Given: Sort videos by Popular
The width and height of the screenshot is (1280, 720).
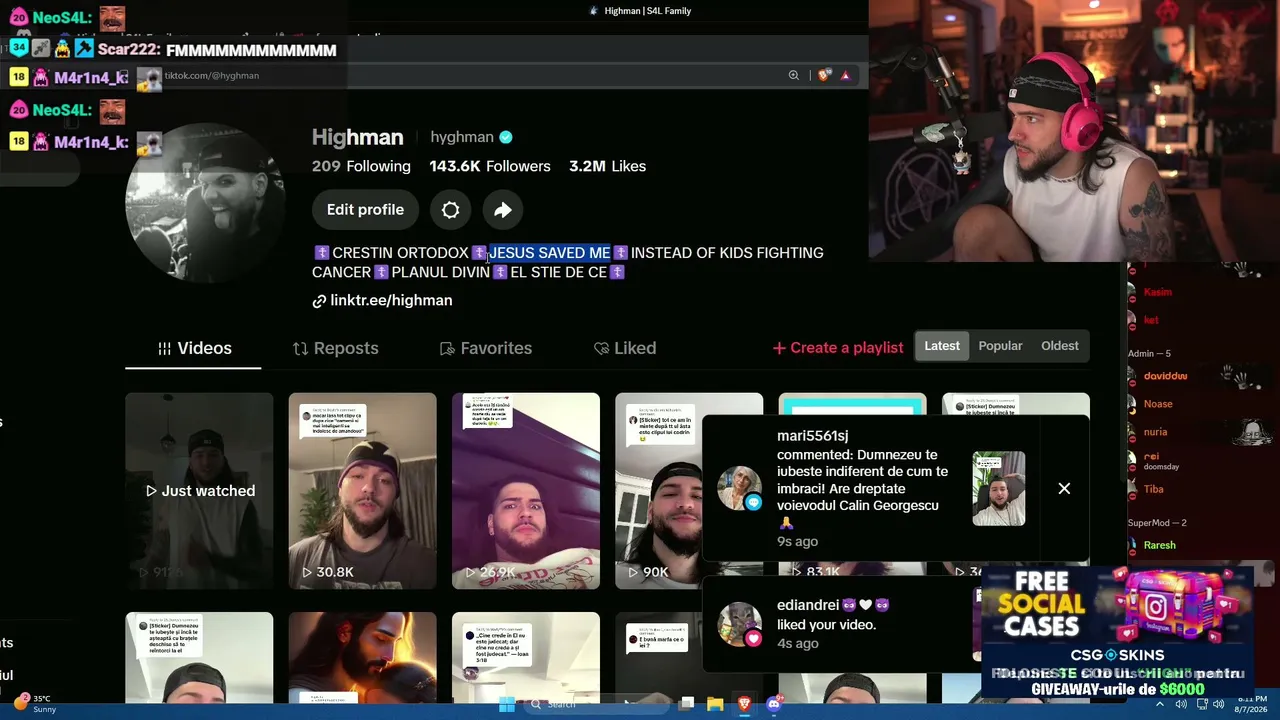Looking at the screenshot, I should point(1000,346).
